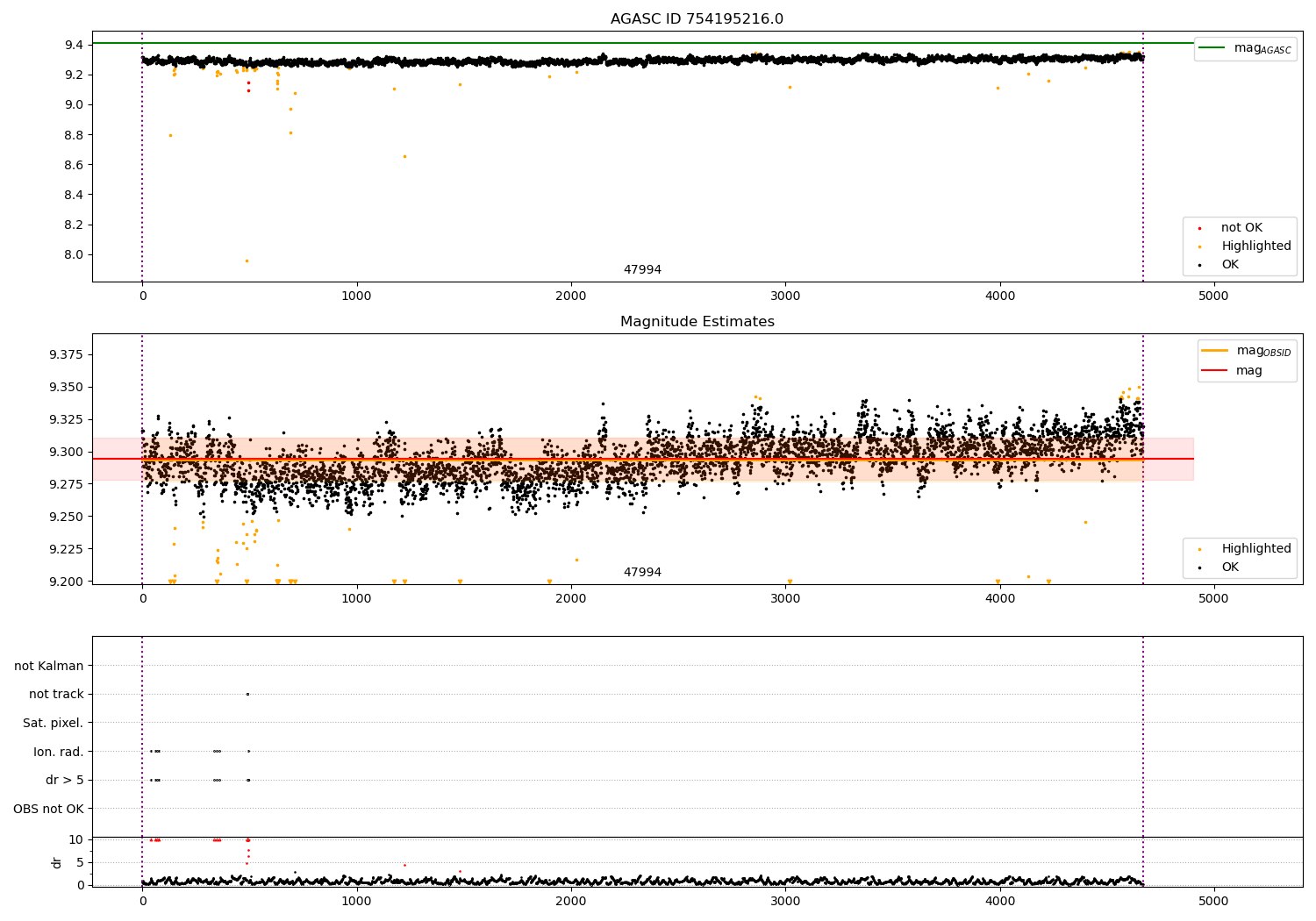
Task: Click the '8.6' y-tick in top plot
Action: (75, 165)
